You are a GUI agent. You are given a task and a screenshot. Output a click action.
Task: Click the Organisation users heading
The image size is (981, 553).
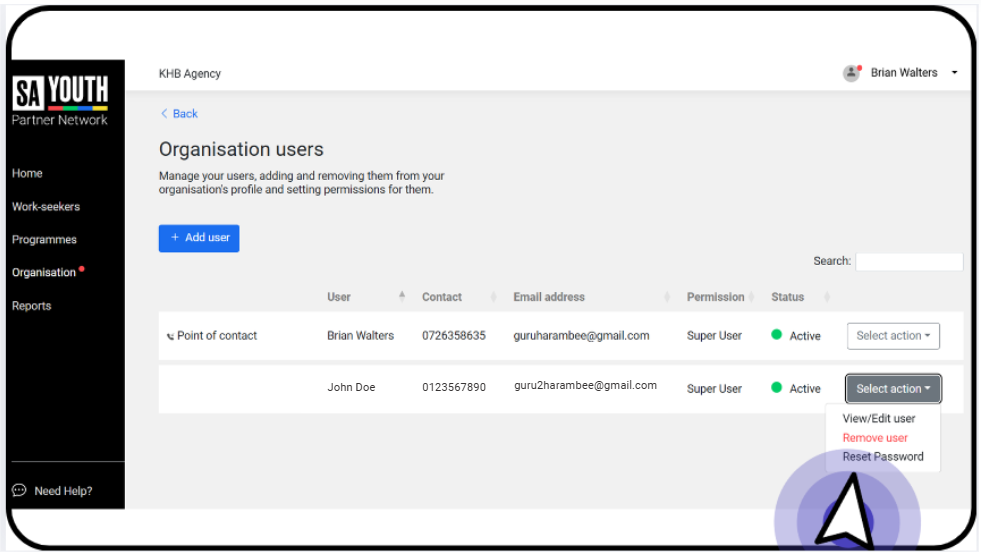coord(241,150)
